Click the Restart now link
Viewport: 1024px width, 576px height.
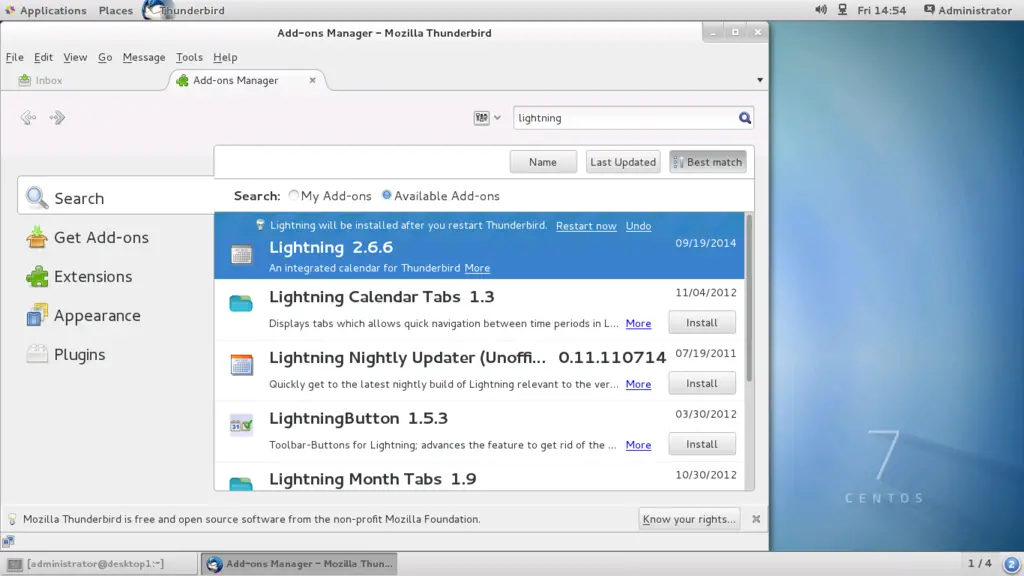(586, 226)
